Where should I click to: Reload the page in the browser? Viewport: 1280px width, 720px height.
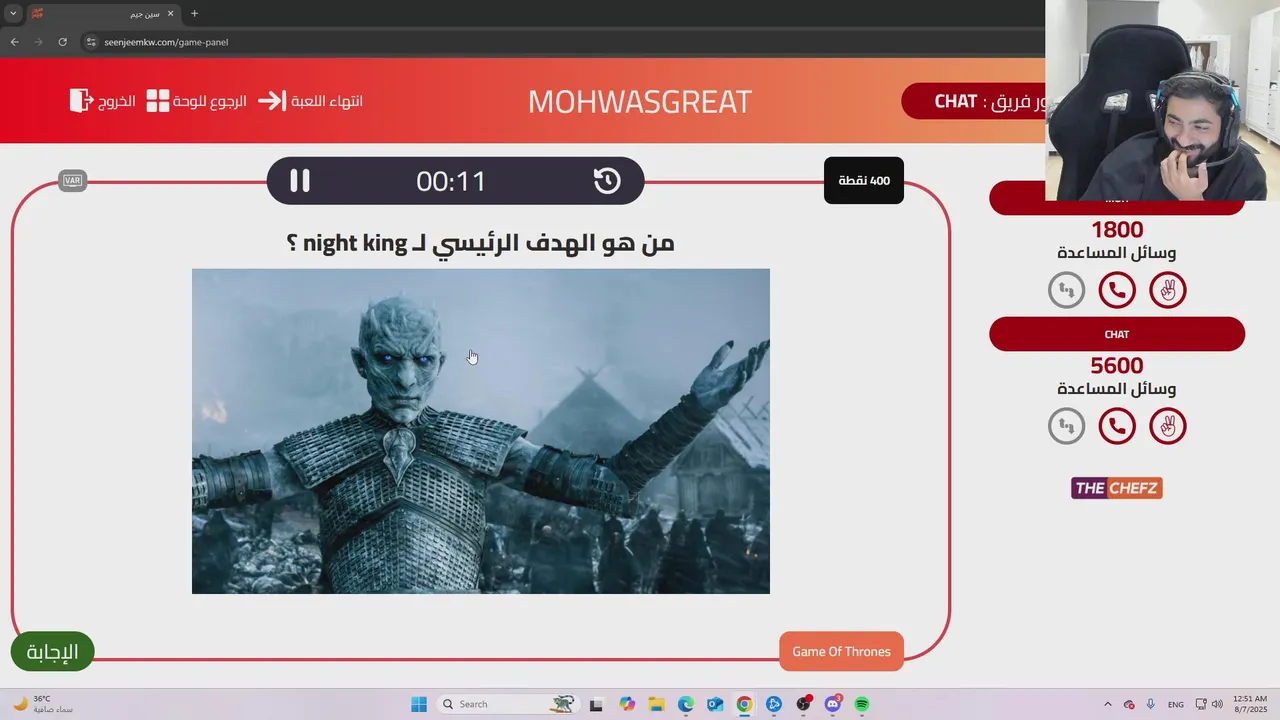pos(62,42)
